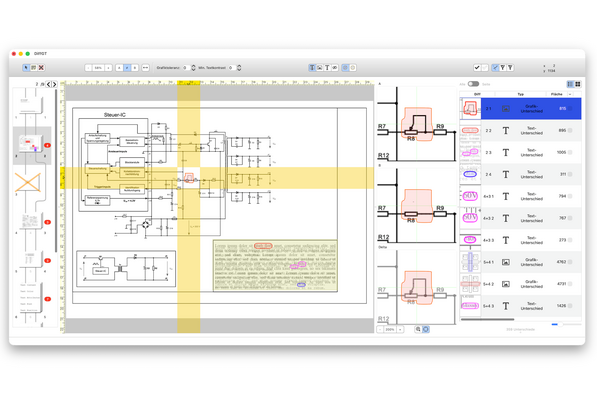
Task: Click the Min. Textkontrast value field
Action: (231, 68)
